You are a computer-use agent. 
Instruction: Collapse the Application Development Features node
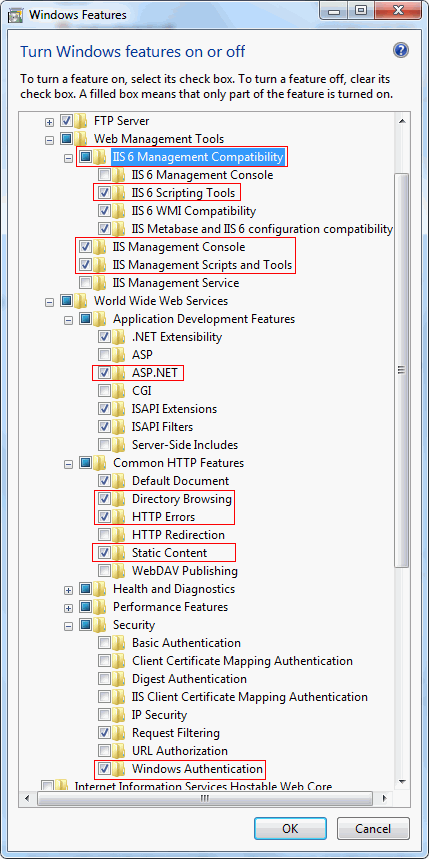coord(68,320)
